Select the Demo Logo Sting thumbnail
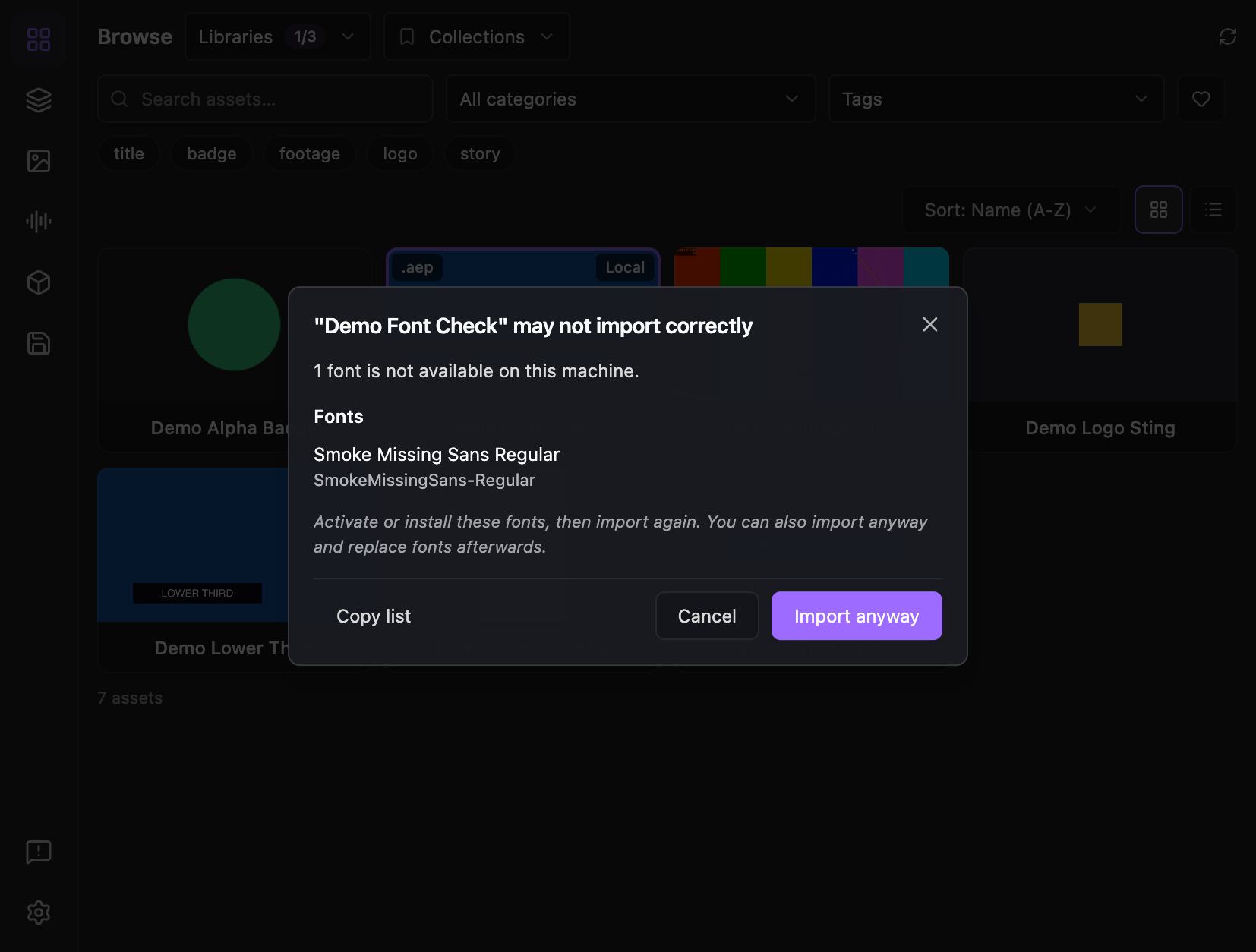This screenshot has width=1256, height=952. (x=1100, y=325)
